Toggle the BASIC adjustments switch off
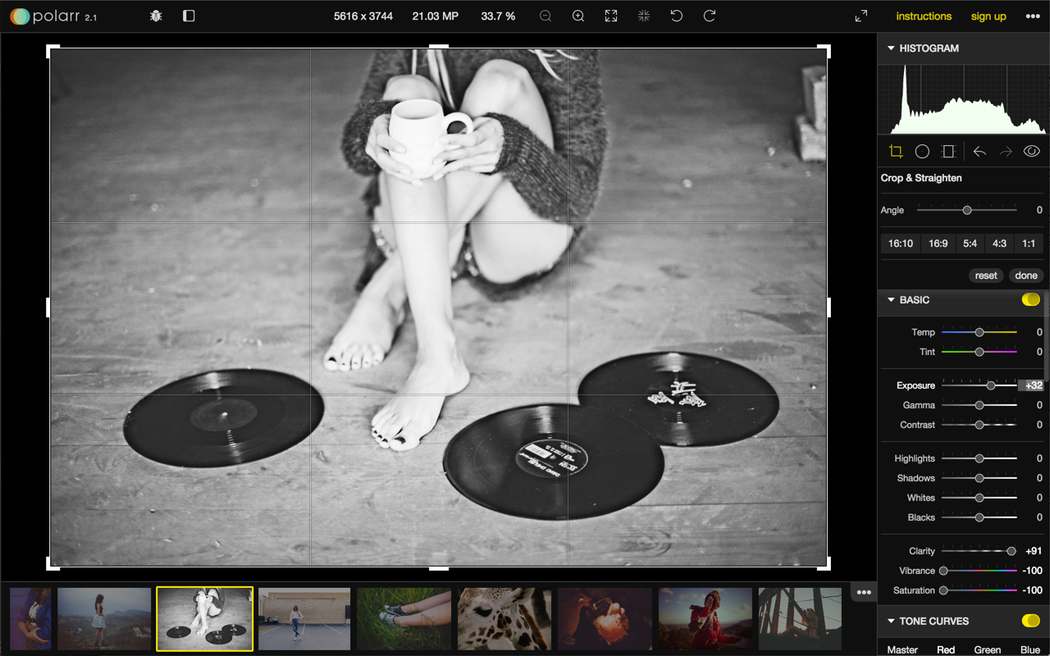This screenshot has height=656, width=1050. coord(1030,300)
